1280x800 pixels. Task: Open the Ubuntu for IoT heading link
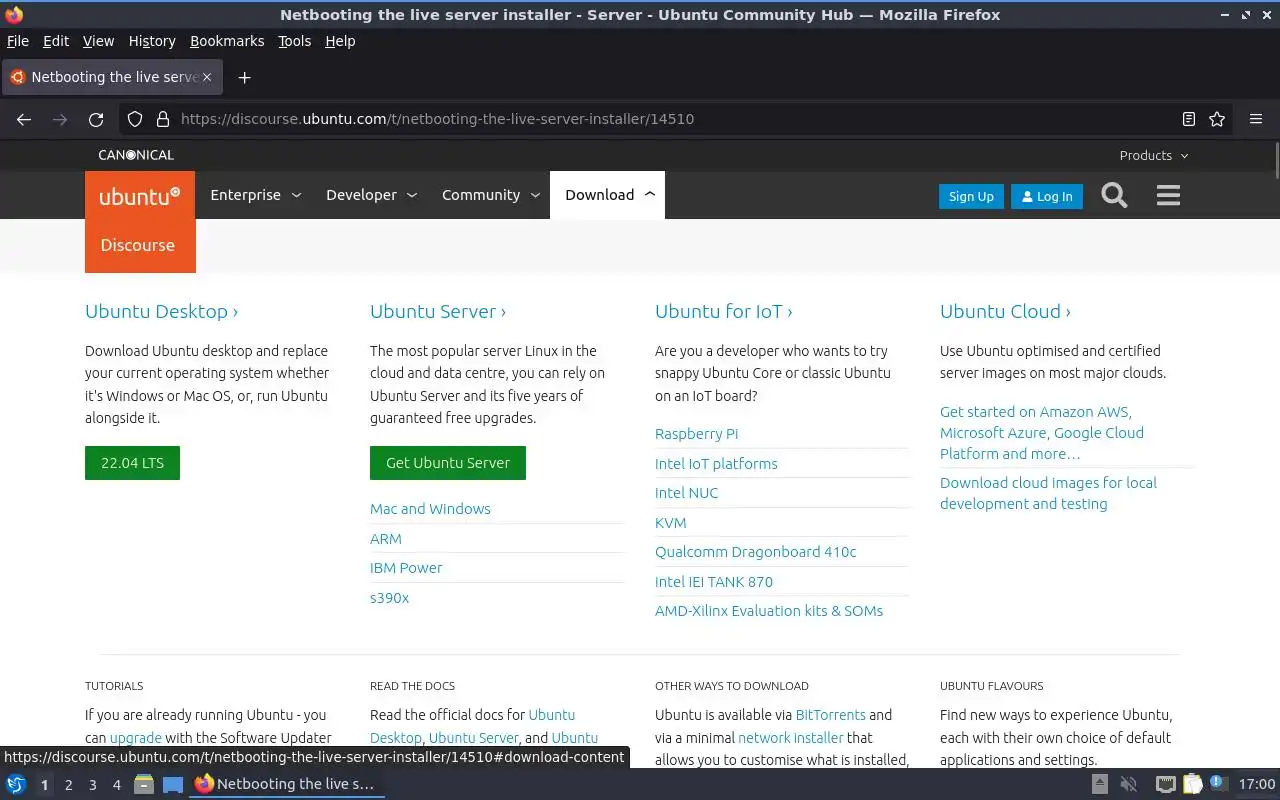[723, 311]
